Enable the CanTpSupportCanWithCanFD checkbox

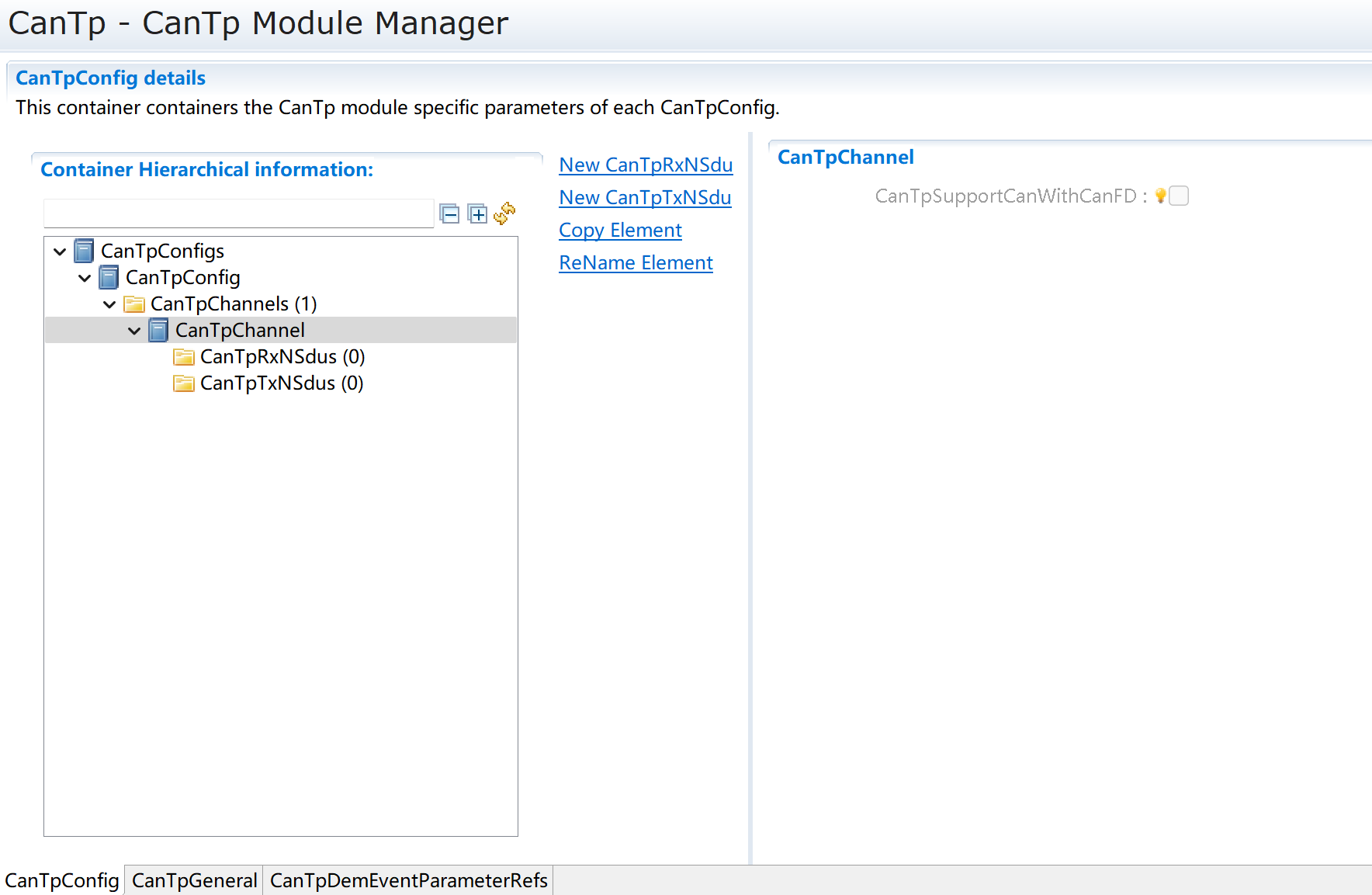tap(1179, 196)
